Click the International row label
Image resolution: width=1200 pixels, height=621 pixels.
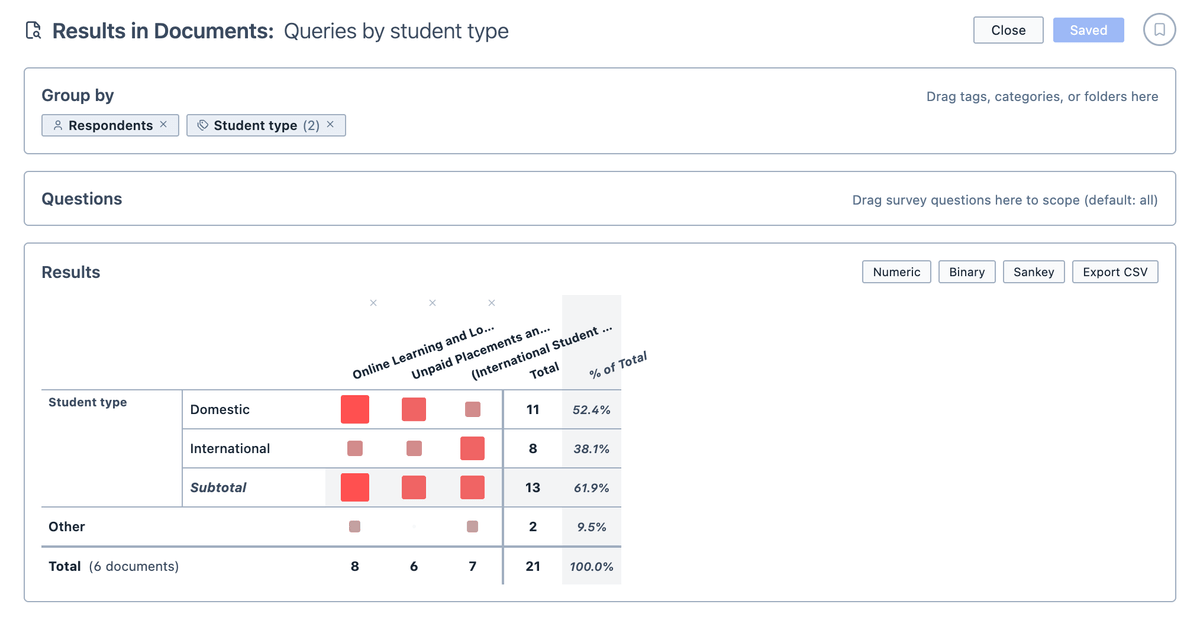pos(230,448)
